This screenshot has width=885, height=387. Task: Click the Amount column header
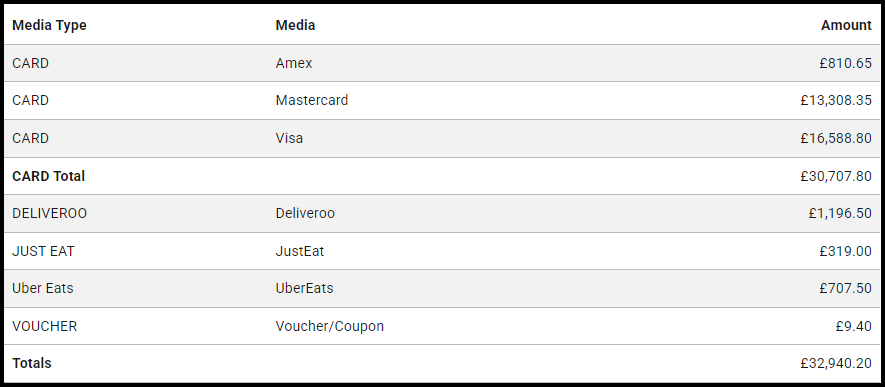coord(846,25)
